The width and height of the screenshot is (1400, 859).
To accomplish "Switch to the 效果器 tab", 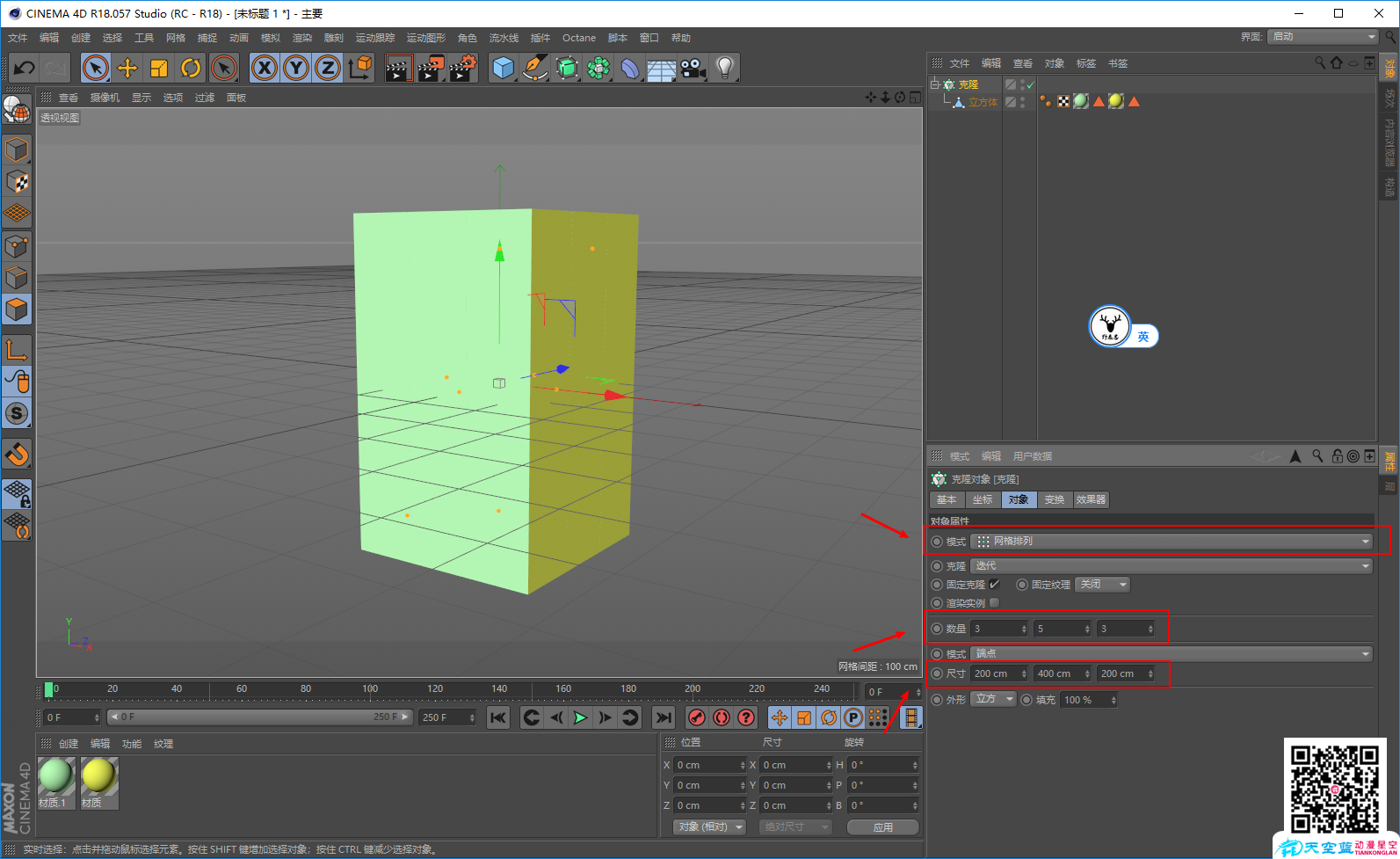I will [x=1091, y=499].
